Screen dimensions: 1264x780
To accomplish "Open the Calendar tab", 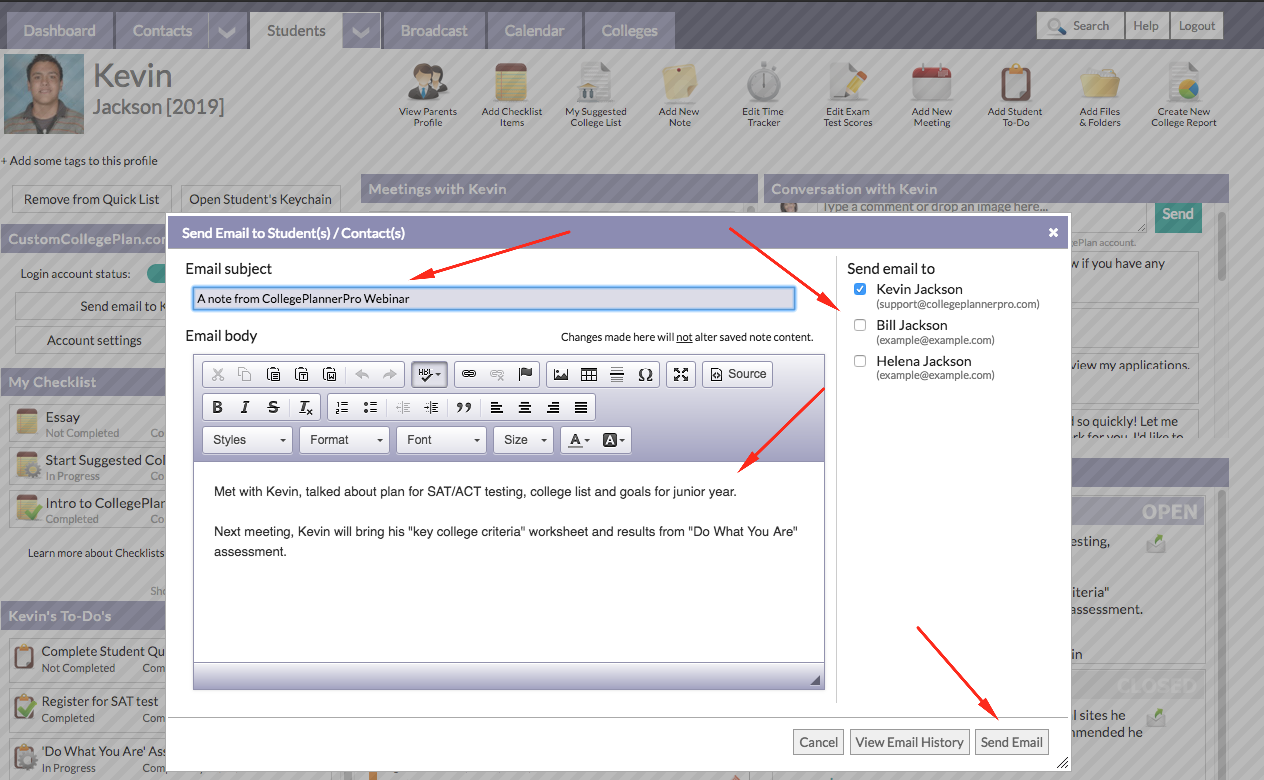I will [x=534, y=31].
